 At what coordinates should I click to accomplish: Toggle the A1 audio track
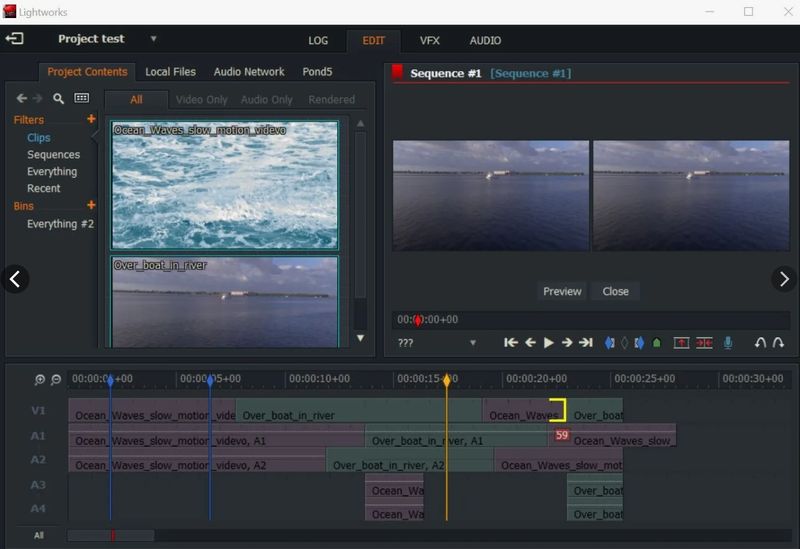pos(38,436)
